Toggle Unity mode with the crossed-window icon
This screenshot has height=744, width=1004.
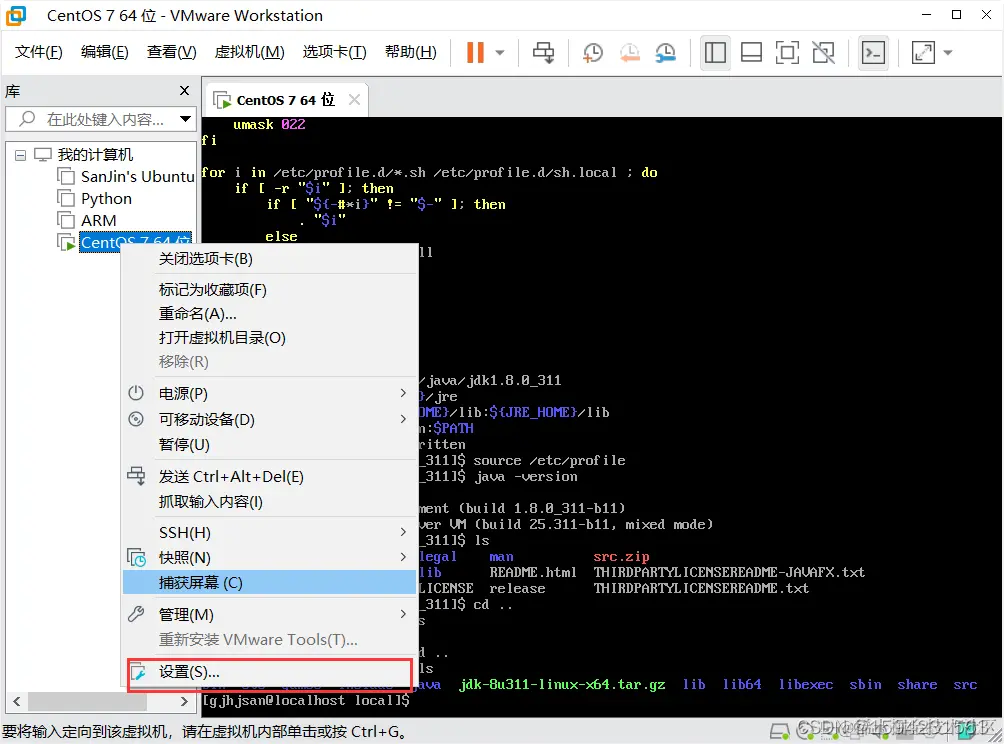[x=823, y=52]
